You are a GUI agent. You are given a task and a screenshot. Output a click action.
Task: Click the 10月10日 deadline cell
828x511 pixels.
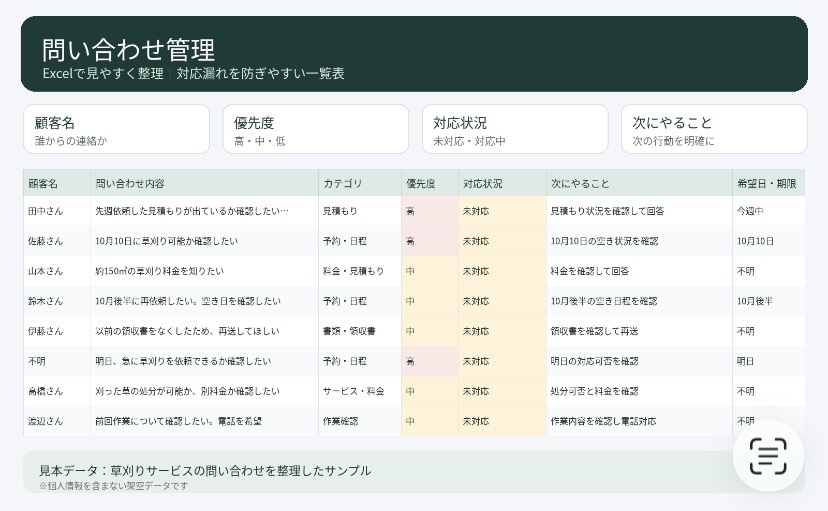769,241
